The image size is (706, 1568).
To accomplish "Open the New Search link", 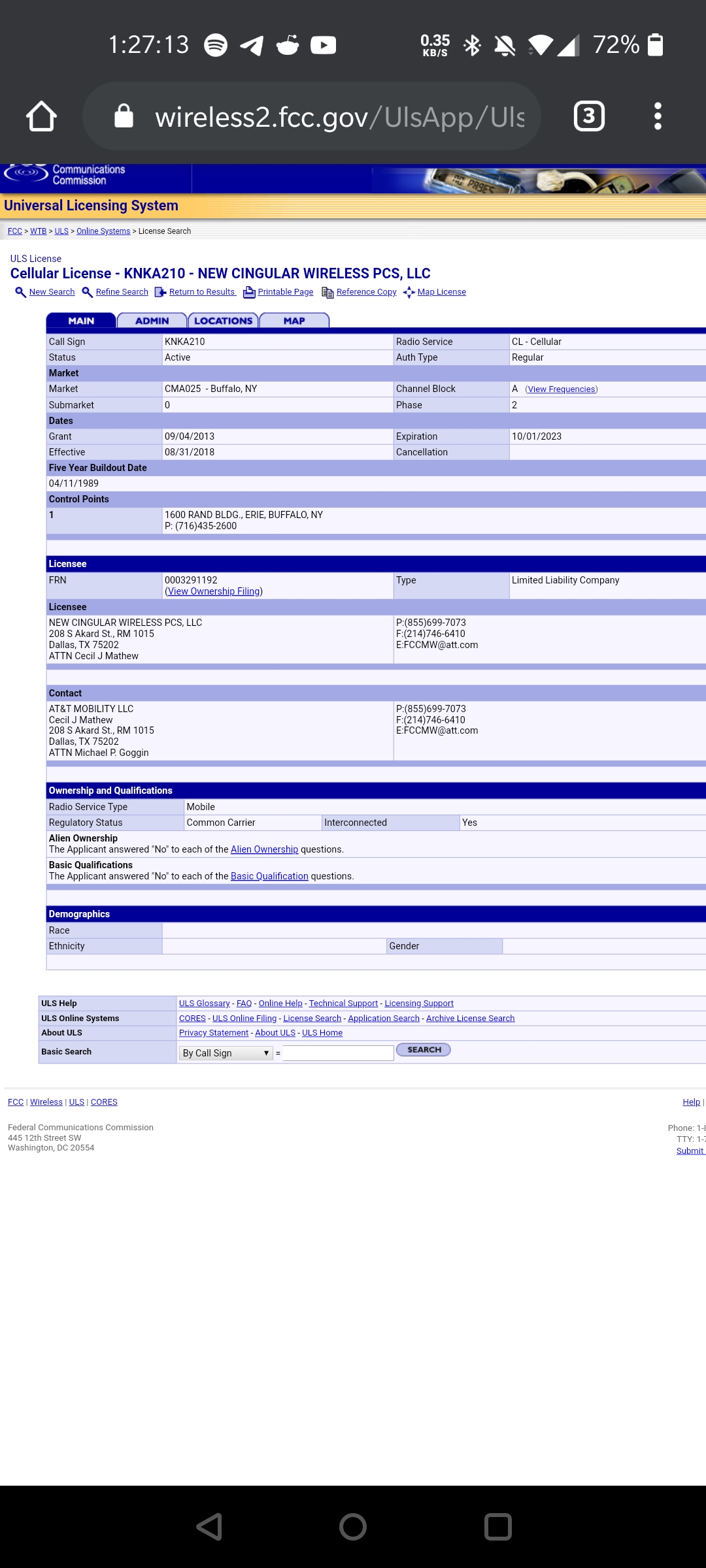I will [x=52, y=292].
